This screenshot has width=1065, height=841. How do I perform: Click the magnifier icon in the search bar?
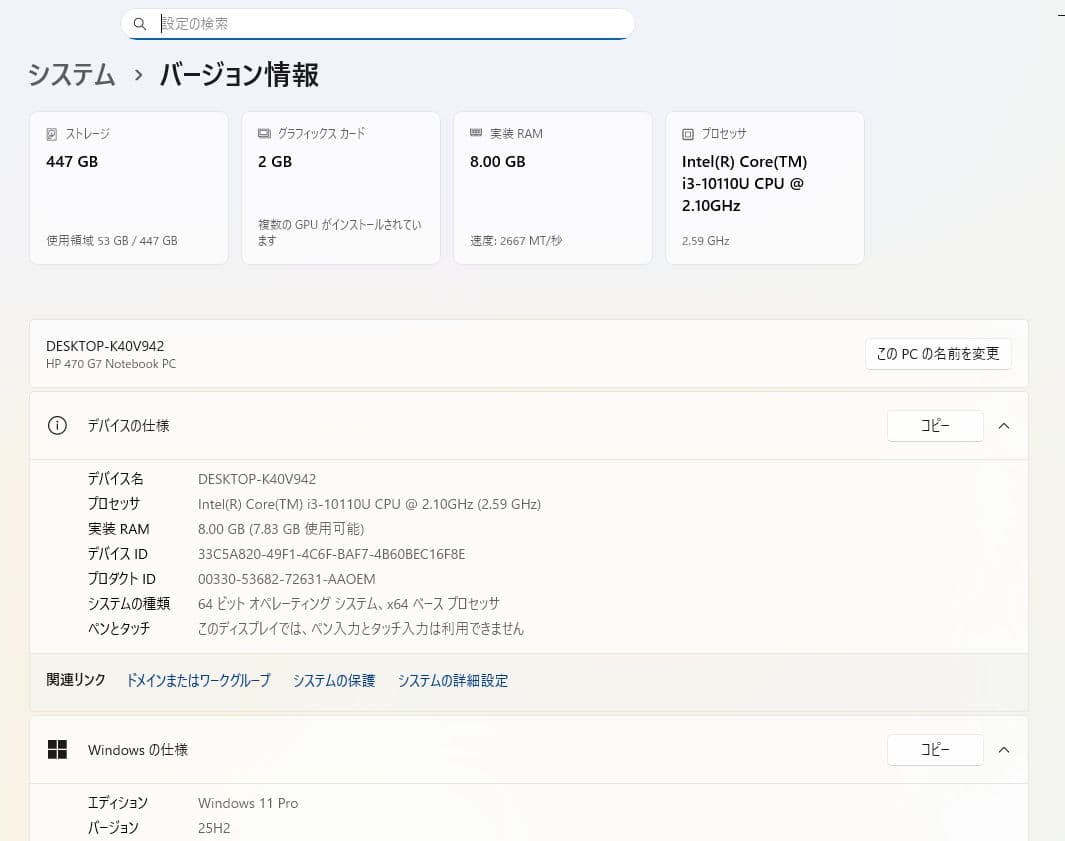coord(140,23)
